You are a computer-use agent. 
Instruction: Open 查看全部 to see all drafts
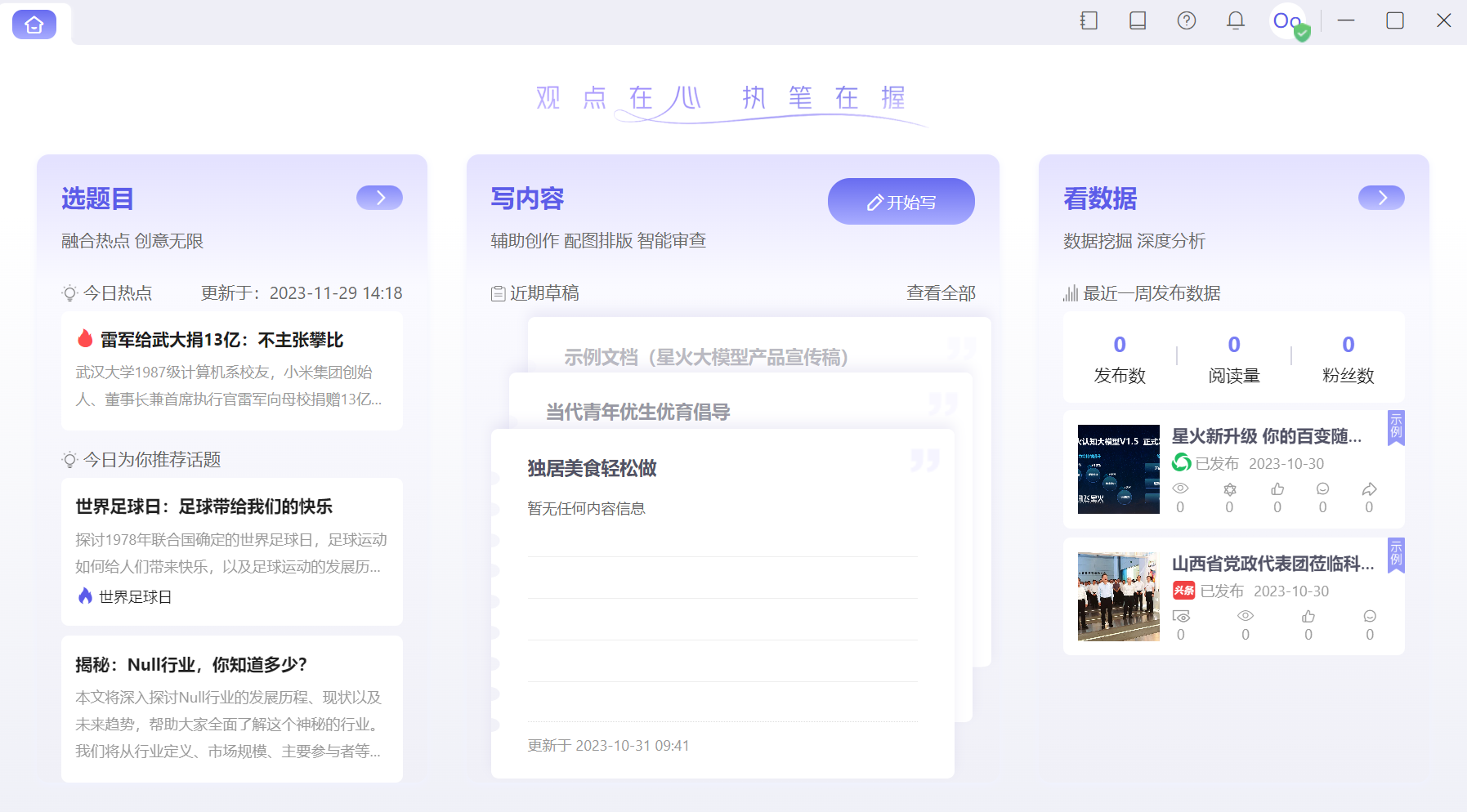(940, 292)
